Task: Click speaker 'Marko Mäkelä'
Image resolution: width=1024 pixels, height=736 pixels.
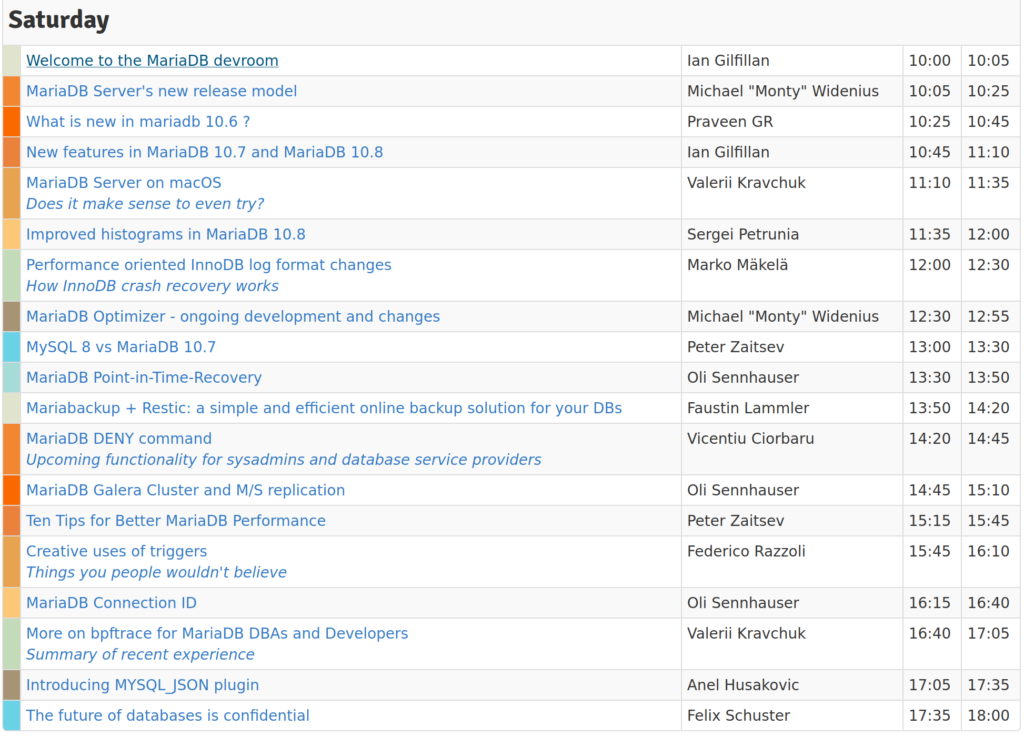Action: click(737, 265)
